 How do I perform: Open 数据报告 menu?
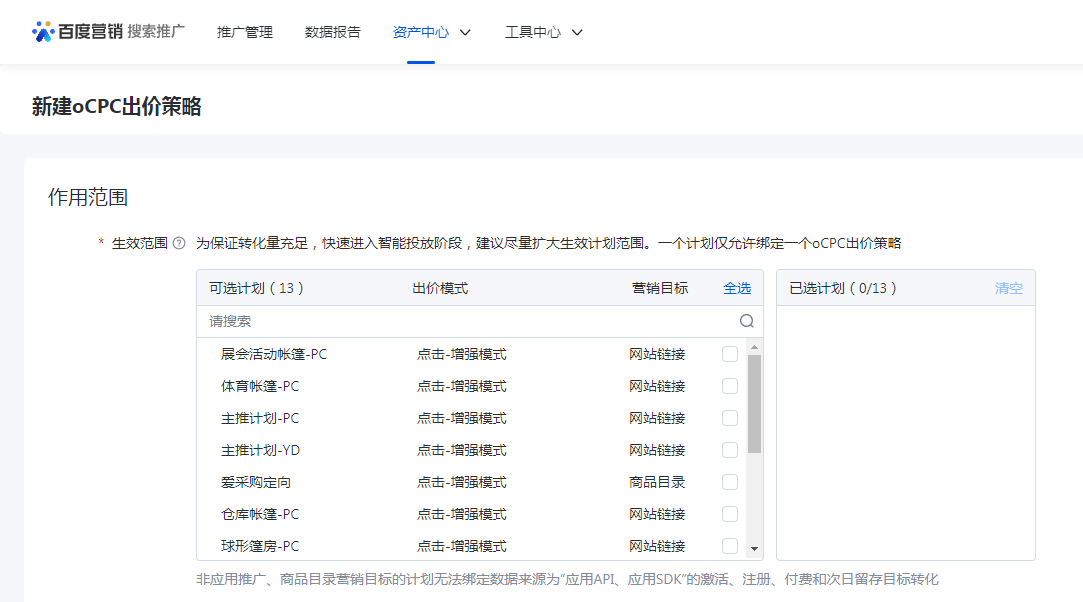click(x=332, y=32)
